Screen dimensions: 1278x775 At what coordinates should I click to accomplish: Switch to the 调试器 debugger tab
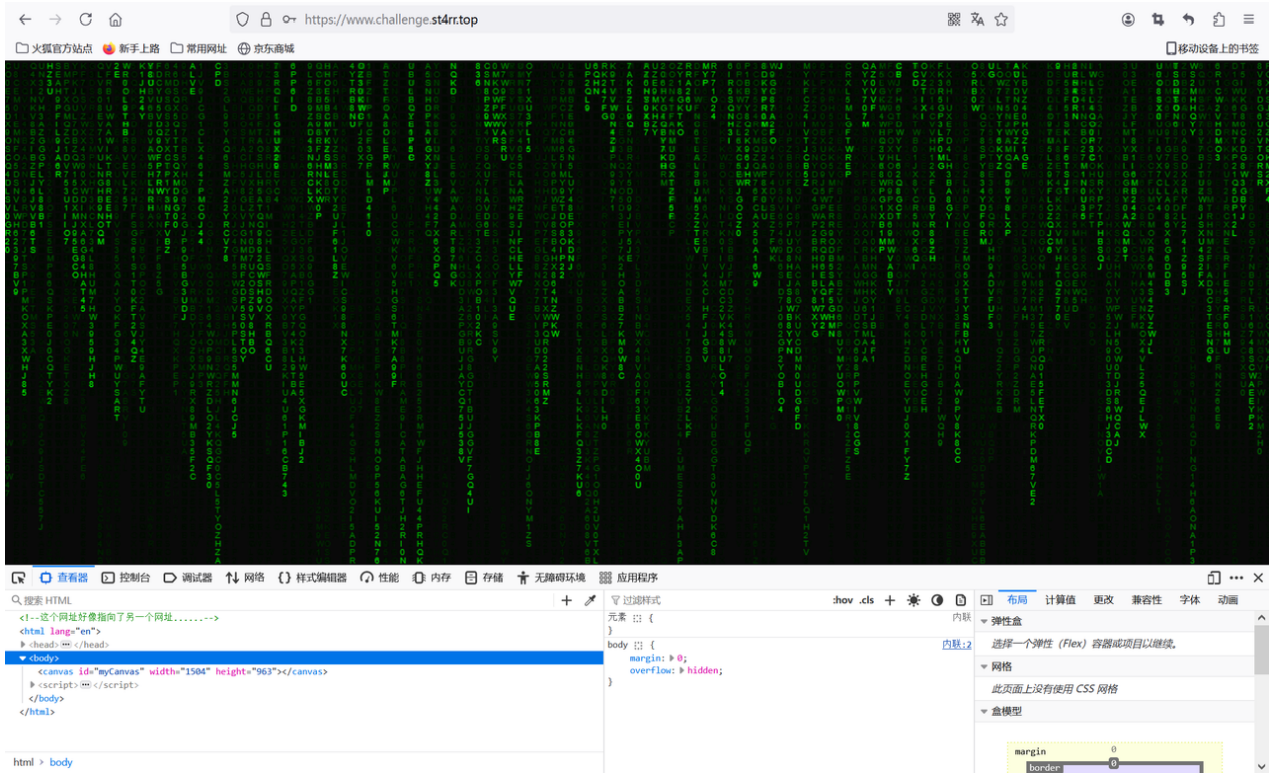189,578
